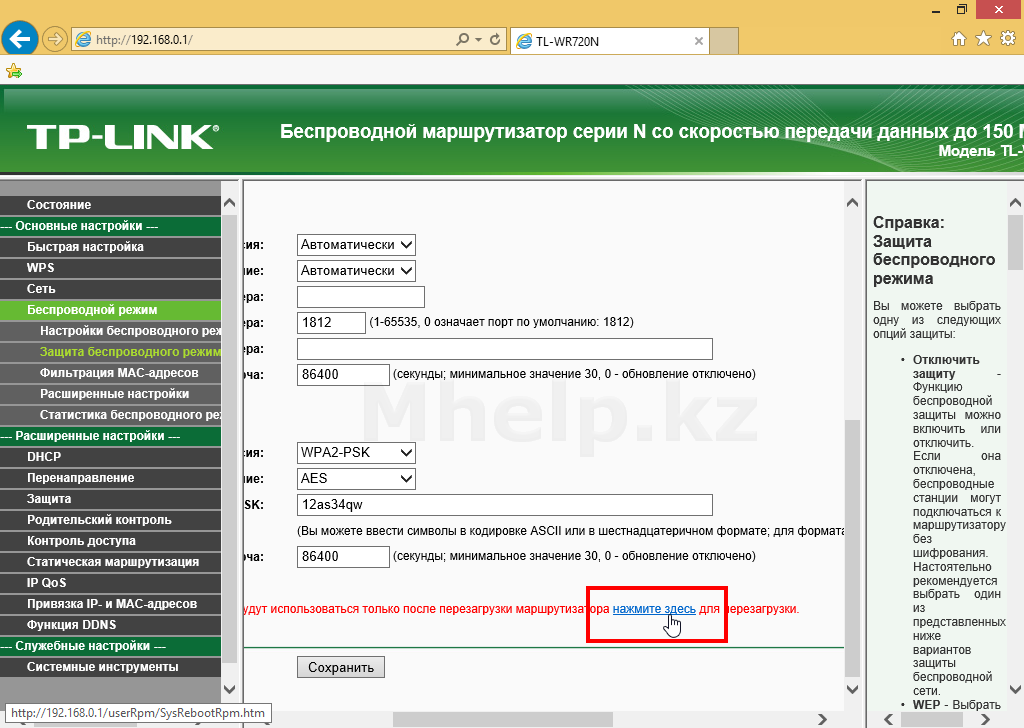Click main content vertical scrollbar thumb
Screen dimensions: 1024x728
click(852, 548)
